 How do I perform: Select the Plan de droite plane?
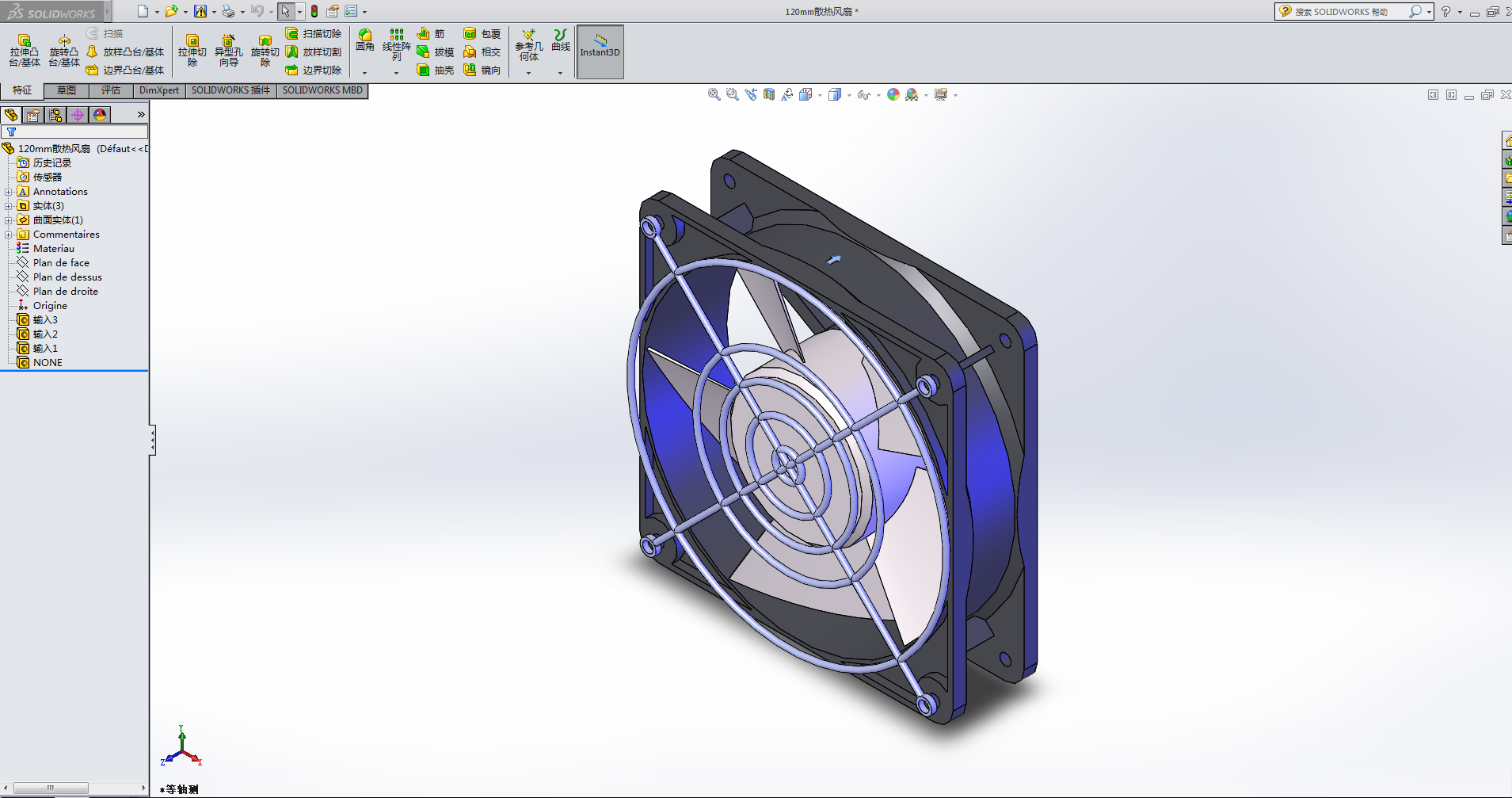click(66, 292)
